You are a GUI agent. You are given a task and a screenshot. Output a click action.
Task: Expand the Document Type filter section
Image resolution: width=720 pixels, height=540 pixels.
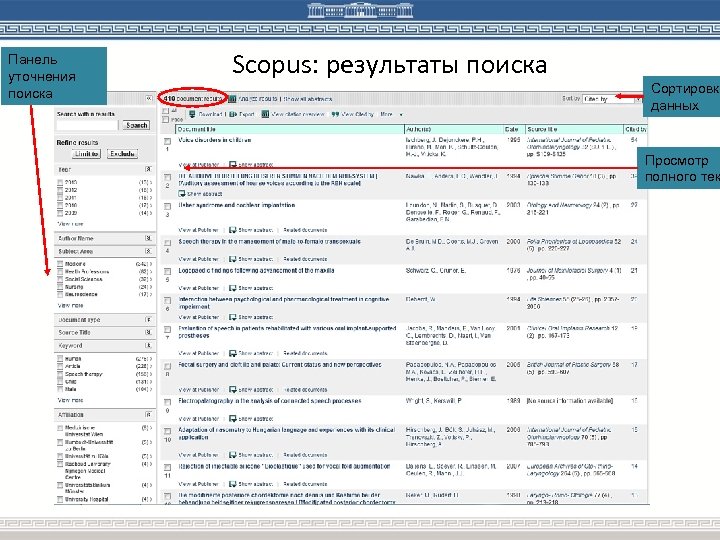[148, 320]
